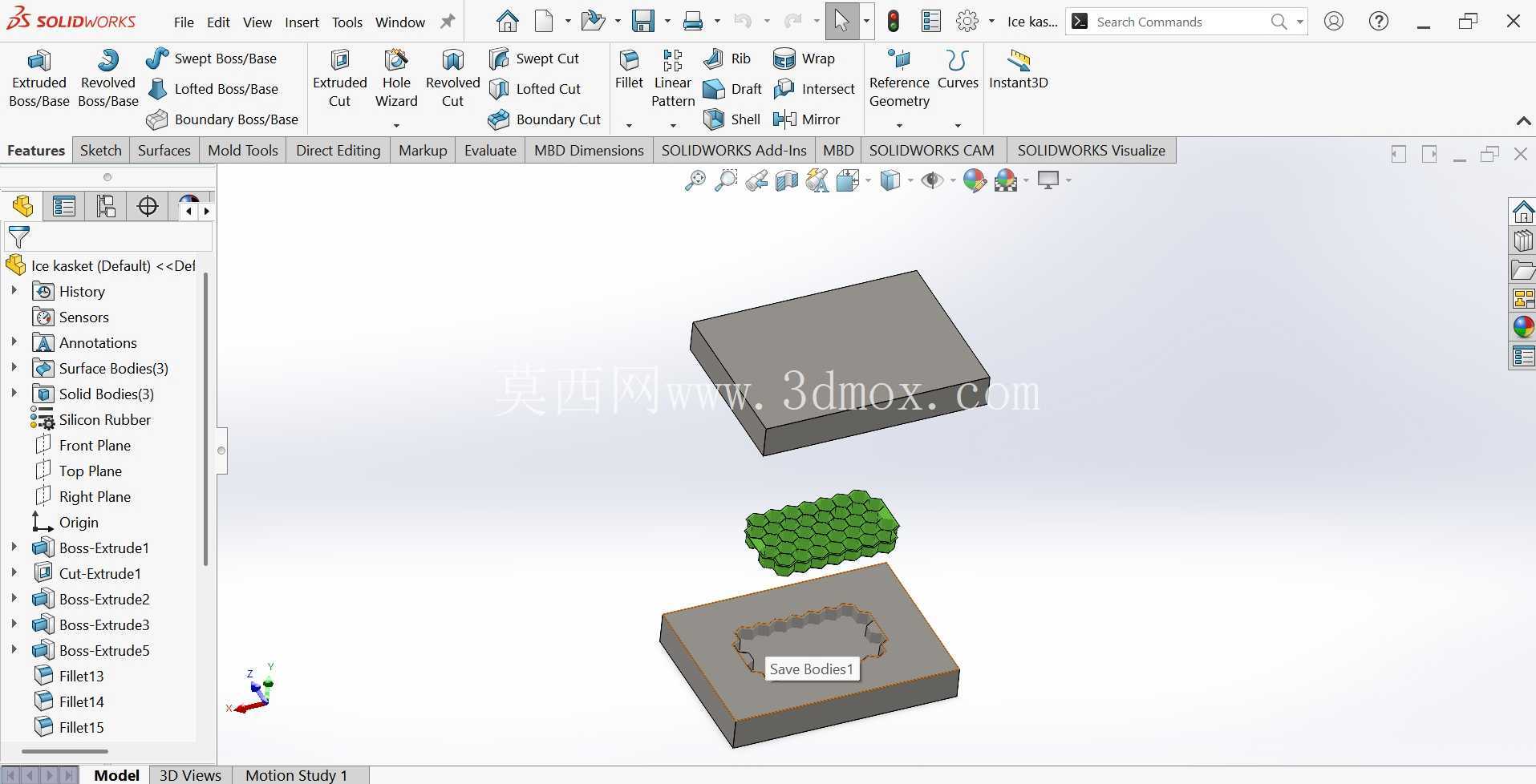The height and width of the screenshot is (784, 1536).
Task: Choose the Lofted Cut tool
Action: [x=535, y=89]
